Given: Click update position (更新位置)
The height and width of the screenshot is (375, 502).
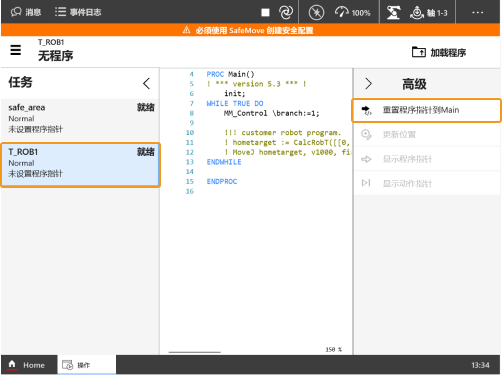Looking at the screenshot, I should point(426,134).
